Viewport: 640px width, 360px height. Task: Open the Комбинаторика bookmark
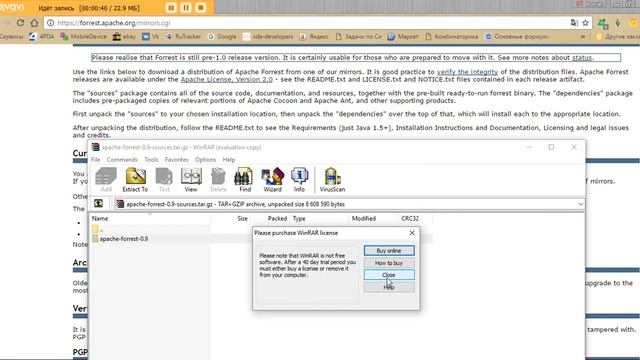[451, 36]
